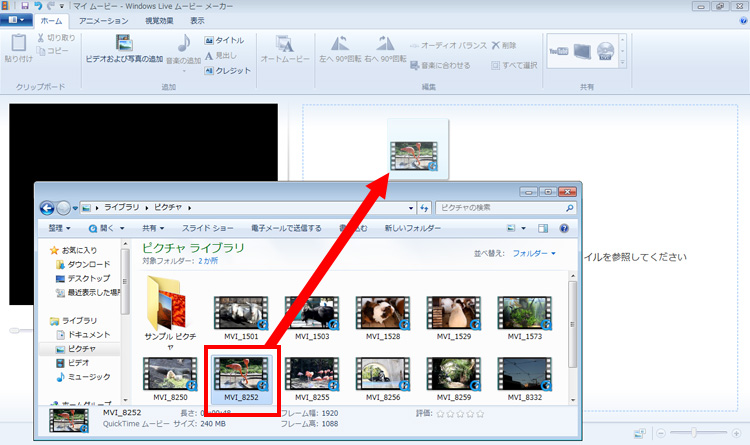Select Music (ミュージック) library
750x445 pixels.
coord(83,377)
